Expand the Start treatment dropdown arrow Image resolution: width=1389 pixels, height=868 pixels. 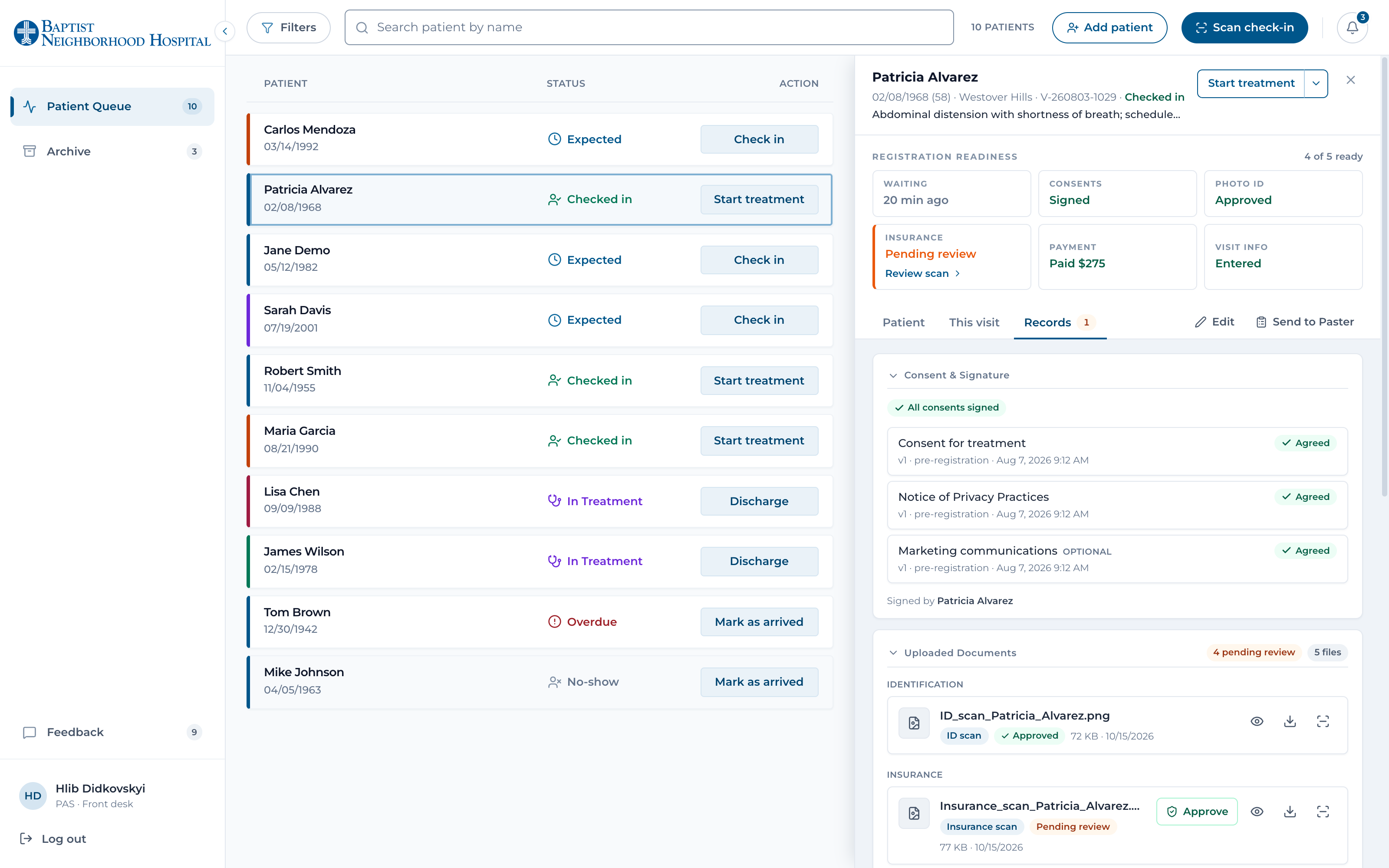(1316, 83)
